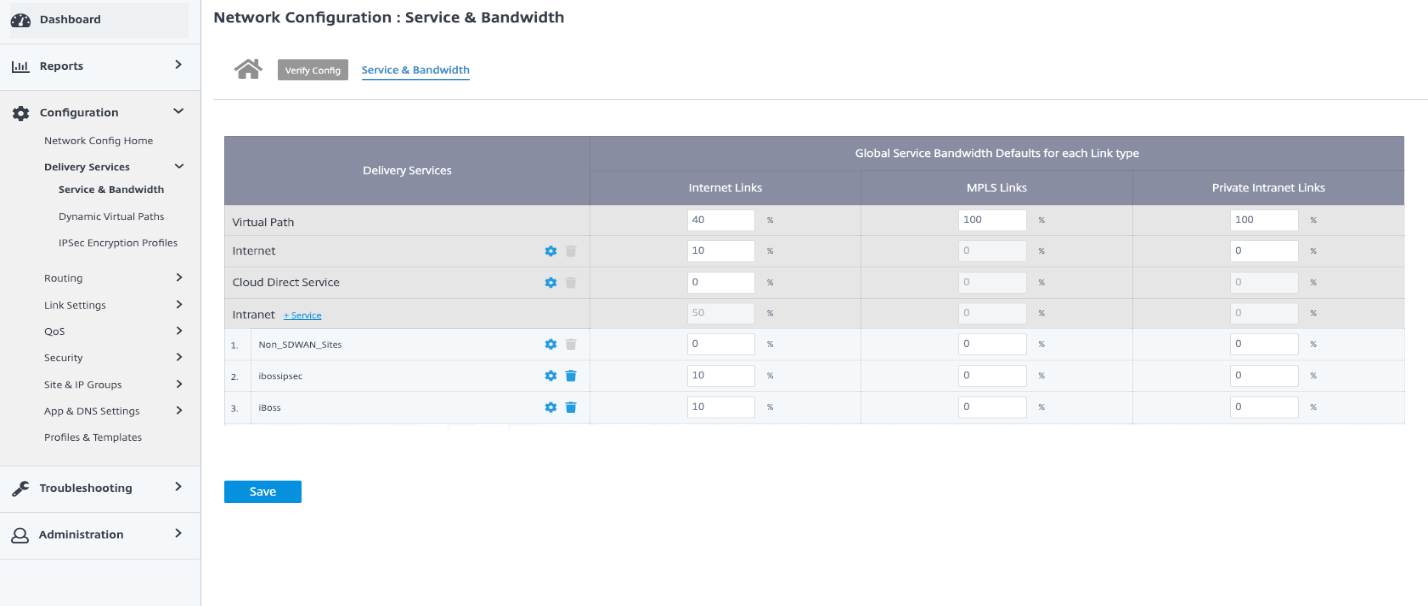Open IPSec Encryption Profiles page
The height and width of the screenshot is (606, 1428).
(x=118, y=243)
